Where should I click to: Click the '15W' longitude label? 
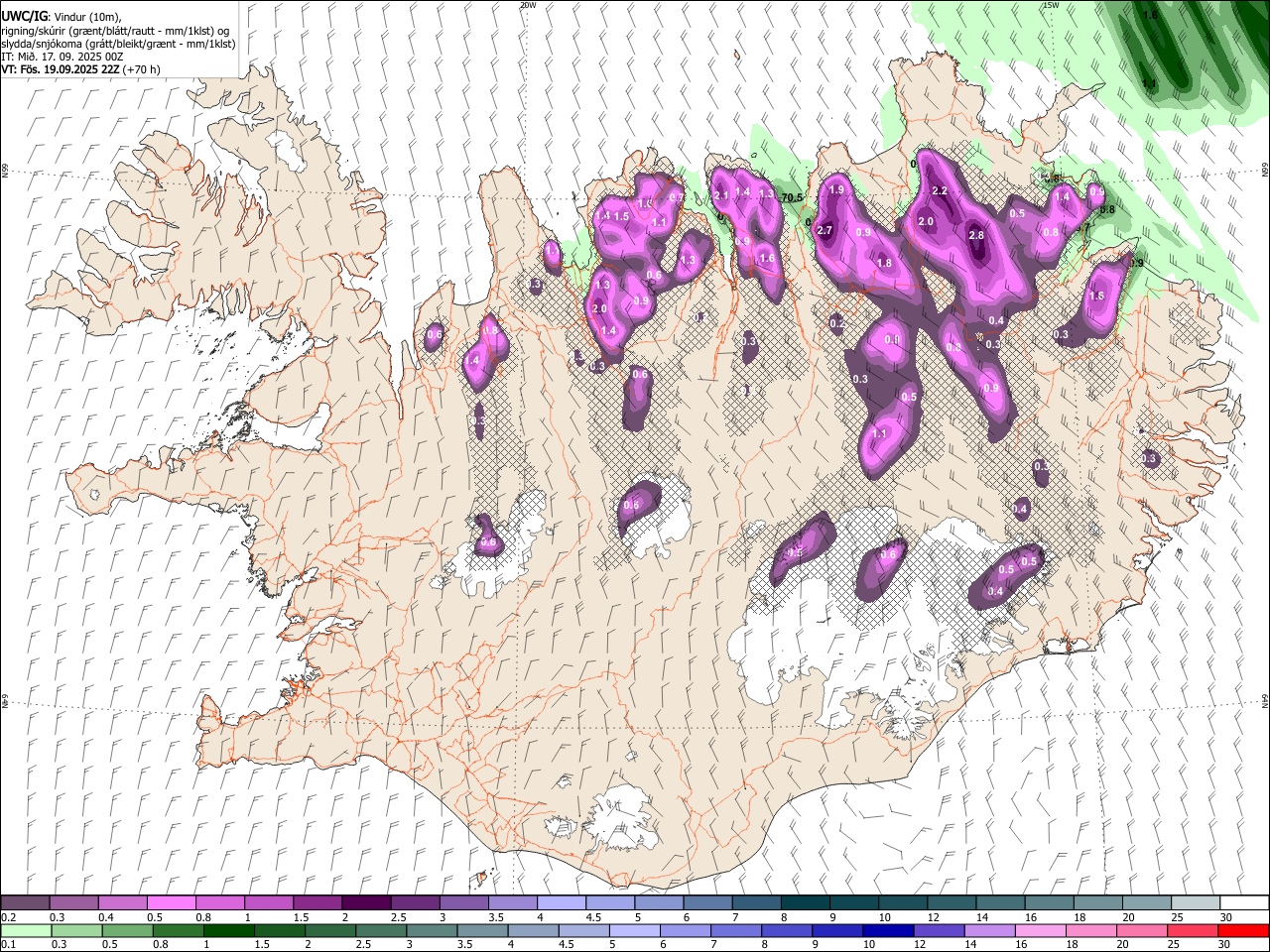tap(1051, 5)
